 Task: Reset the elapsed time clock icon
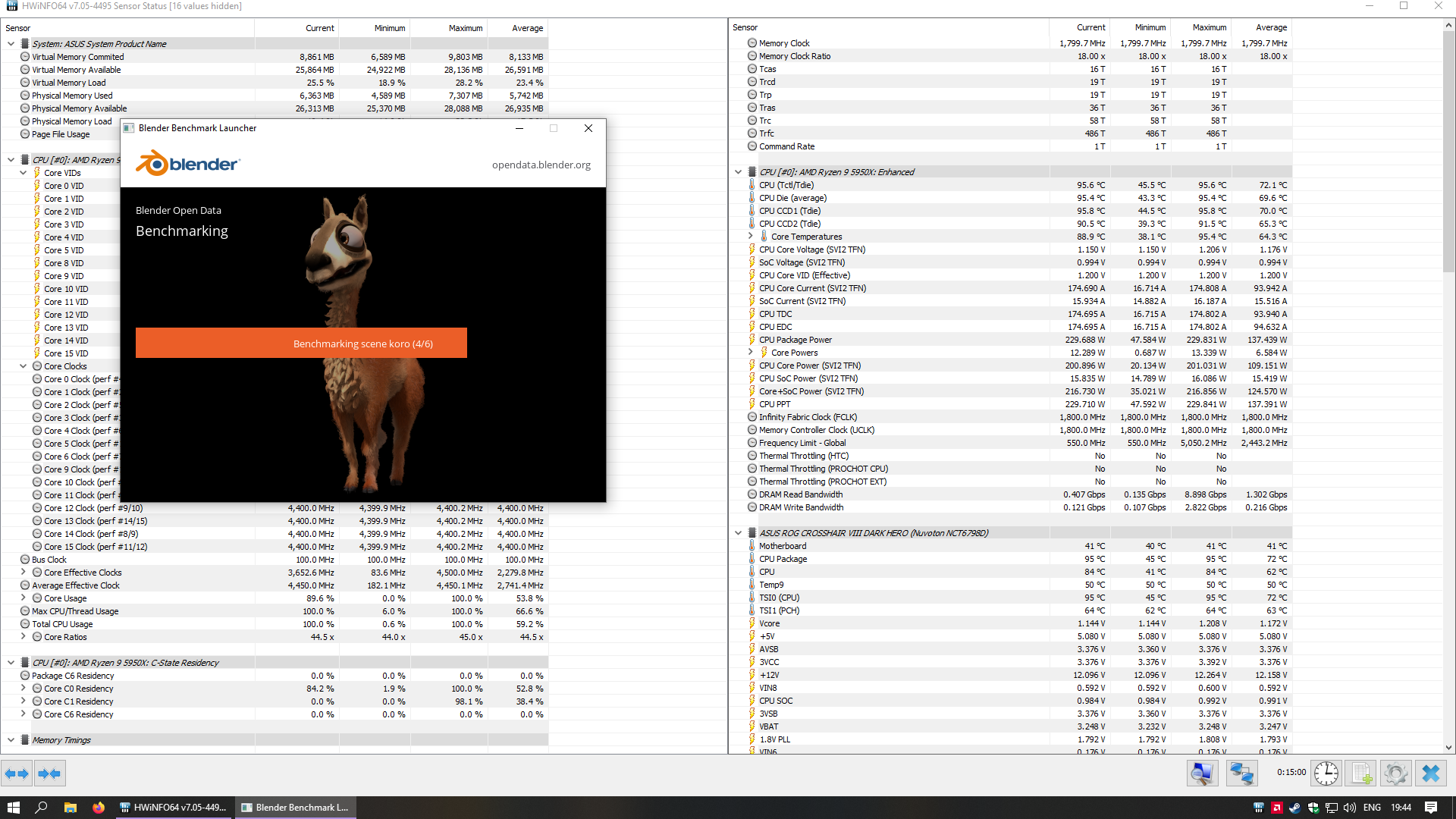click(1326, 773)
